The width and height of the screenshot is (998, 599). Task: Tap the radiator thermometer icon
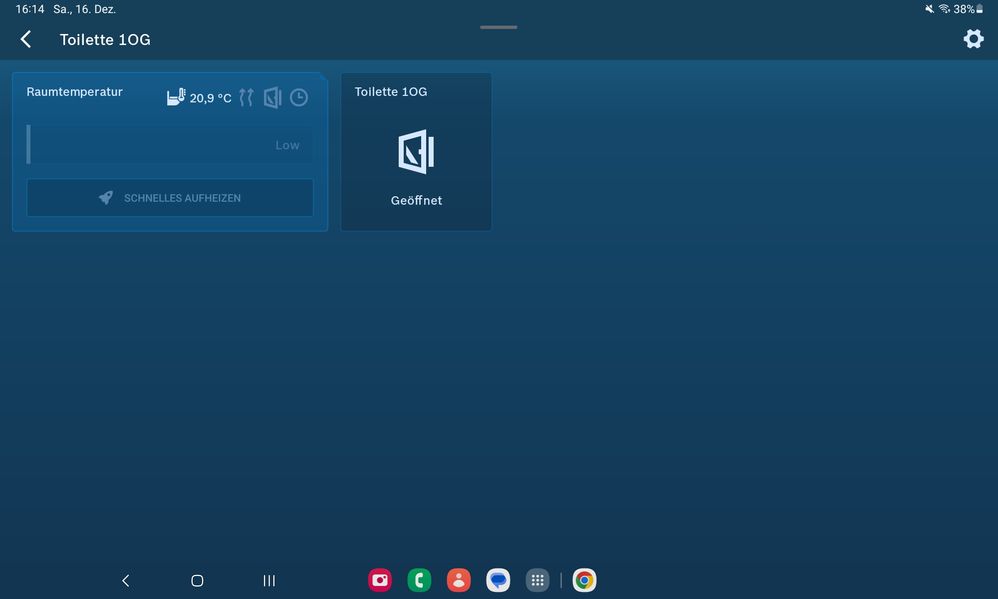coord(176,97)
